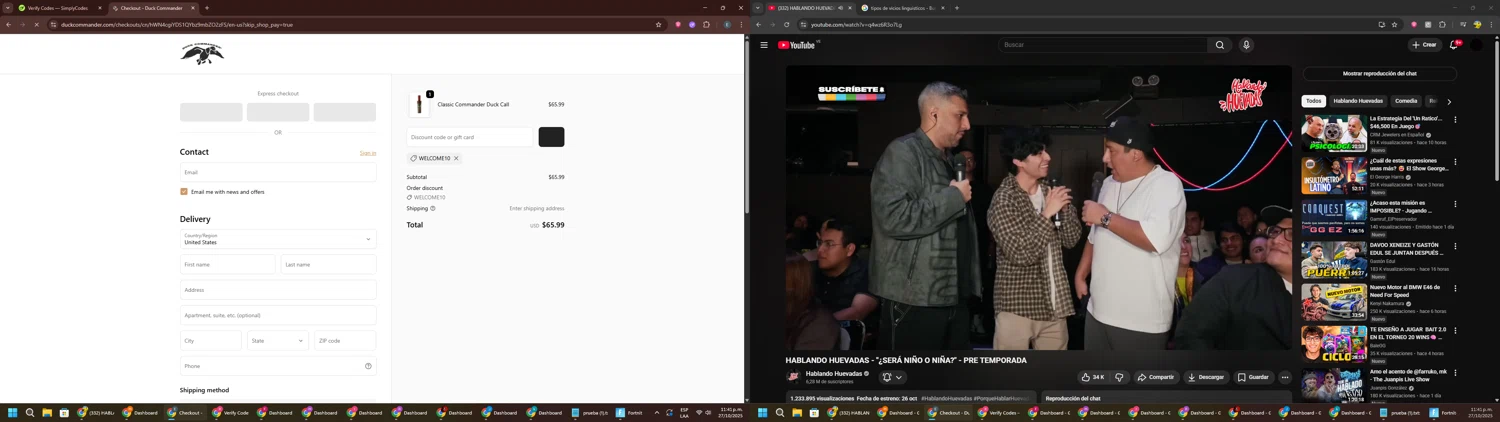This screenshot has width=1500, height=422.
Task: Reload the YouTube page
Action: pos(786,25)
